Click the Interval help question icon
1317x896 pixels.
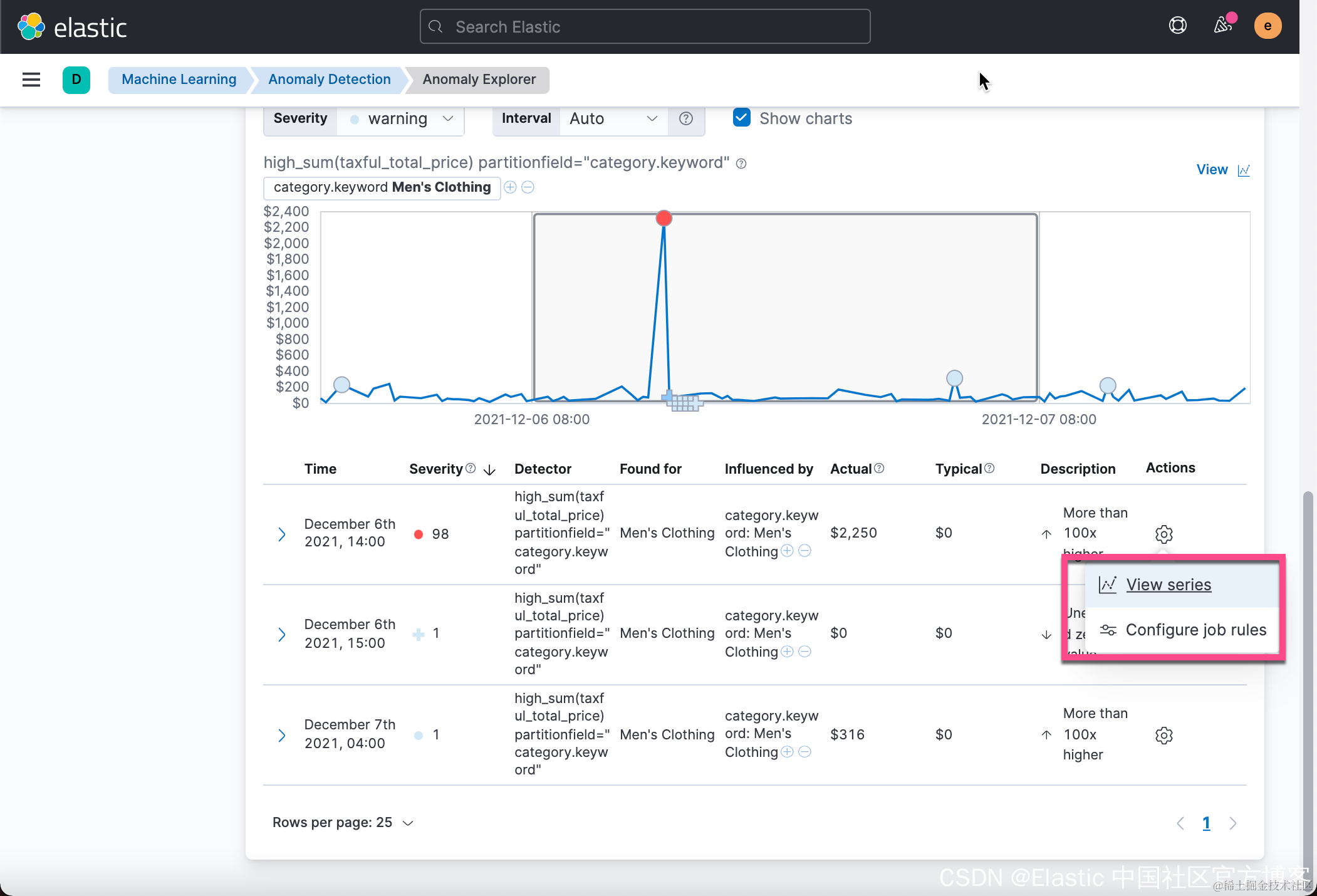click(x=686, y=118)
